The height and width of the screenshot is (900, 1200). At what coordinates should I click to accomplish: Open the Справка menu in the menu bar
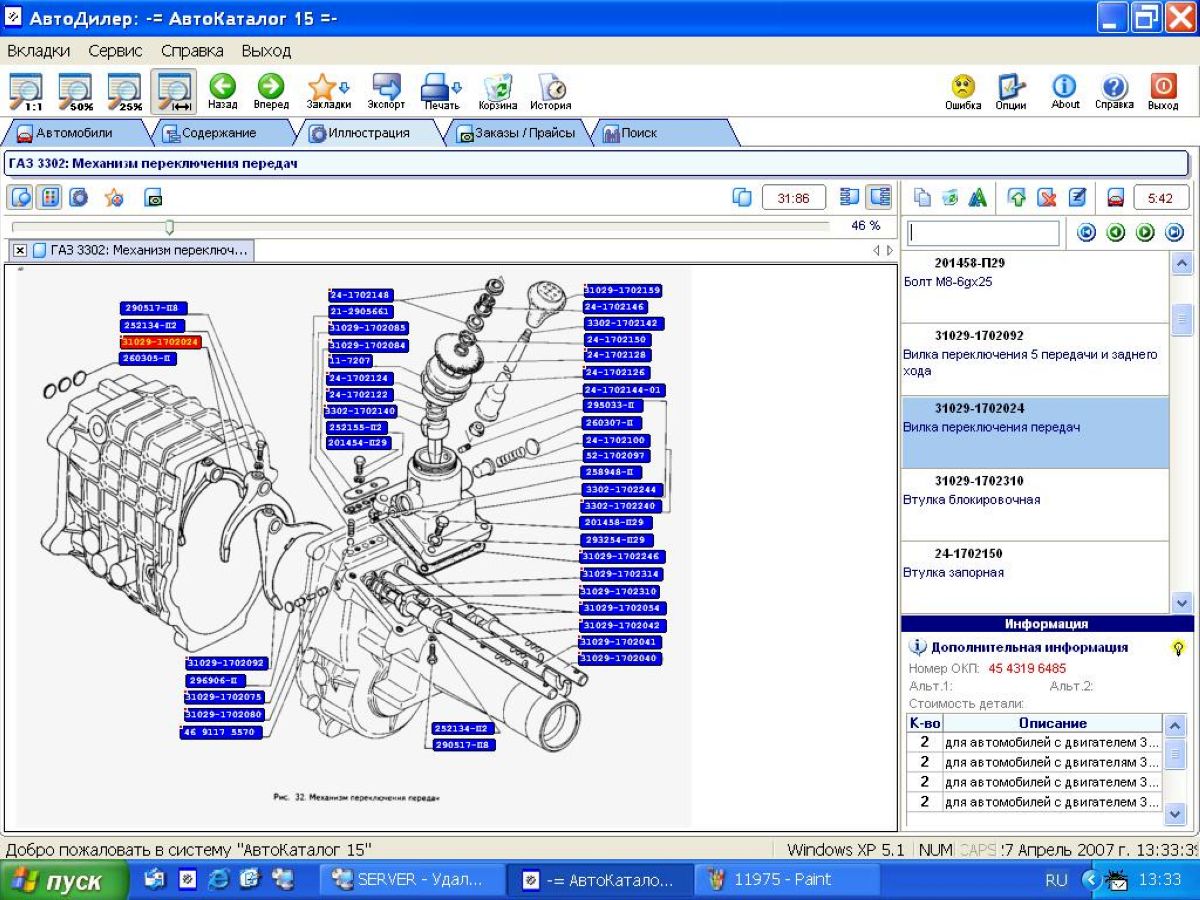point(191,50)
